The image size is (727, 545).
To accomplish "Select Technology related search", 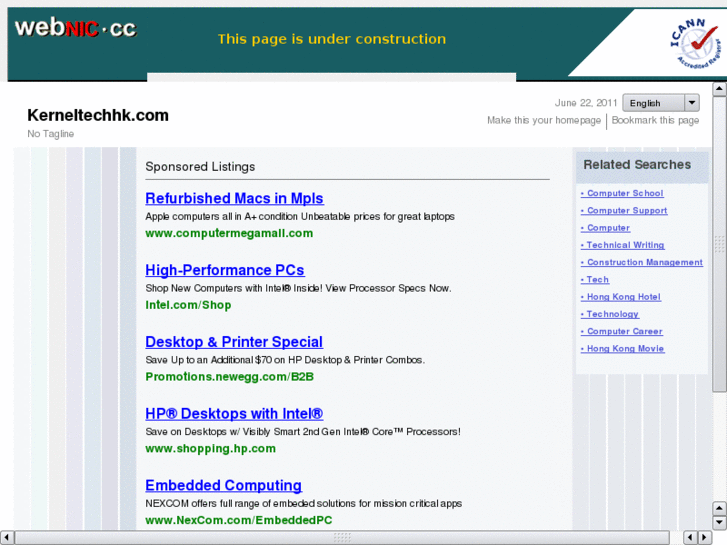I will point(610,314).
